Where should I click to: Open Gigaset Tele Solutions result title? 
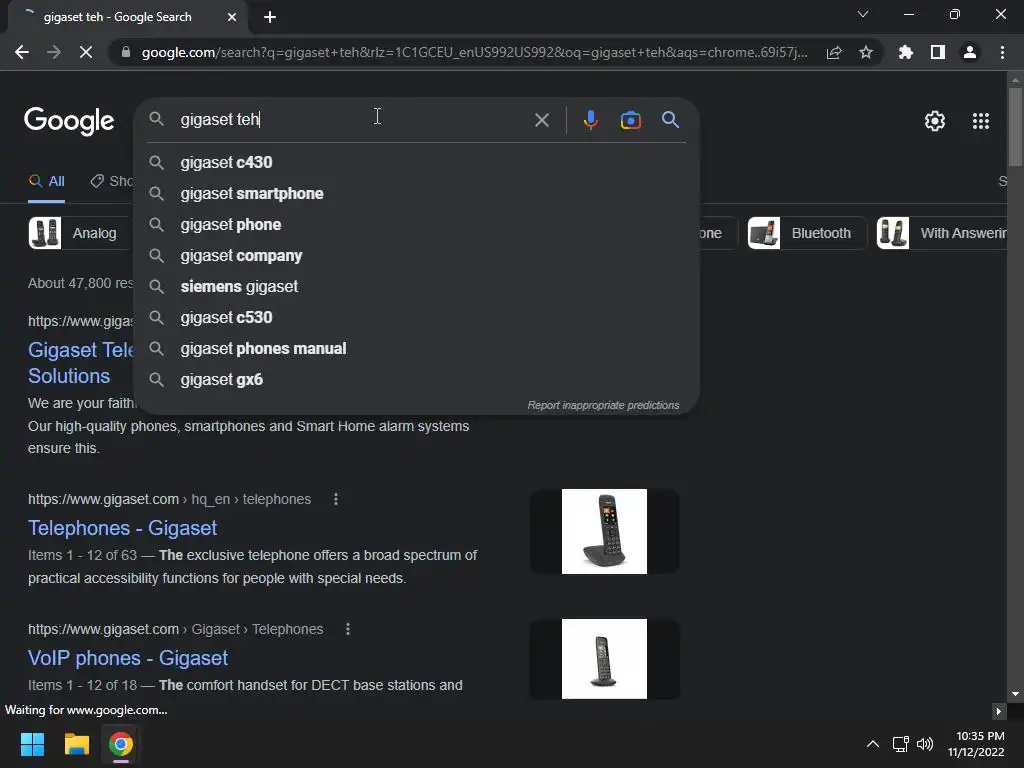click(81, 363)
